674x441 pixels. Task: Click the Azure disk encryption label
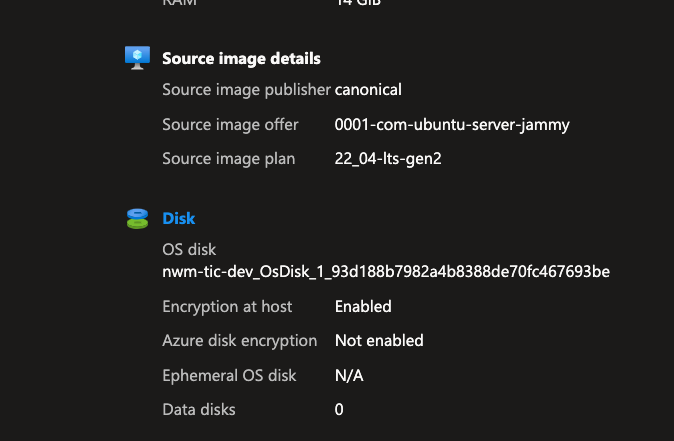239,340
